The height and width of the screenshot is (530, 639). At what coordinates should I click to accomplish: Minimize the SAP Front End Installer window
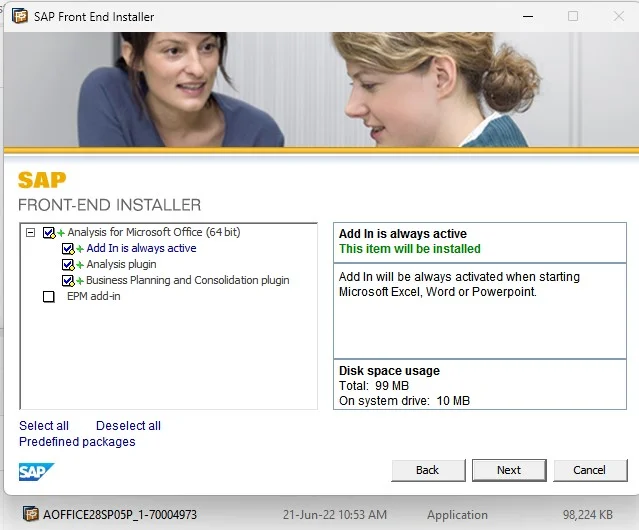click(x=528, y=16)
